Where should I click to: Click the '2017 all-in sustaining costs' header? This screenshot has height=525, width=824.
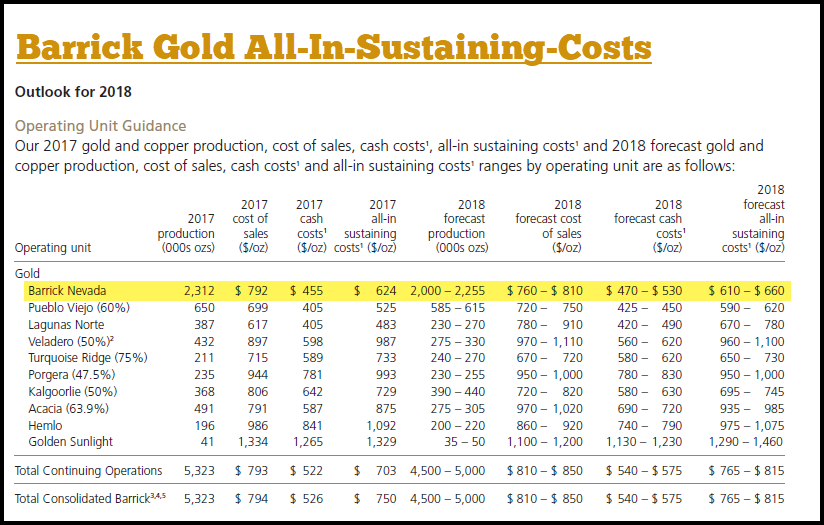coord(365,225)
